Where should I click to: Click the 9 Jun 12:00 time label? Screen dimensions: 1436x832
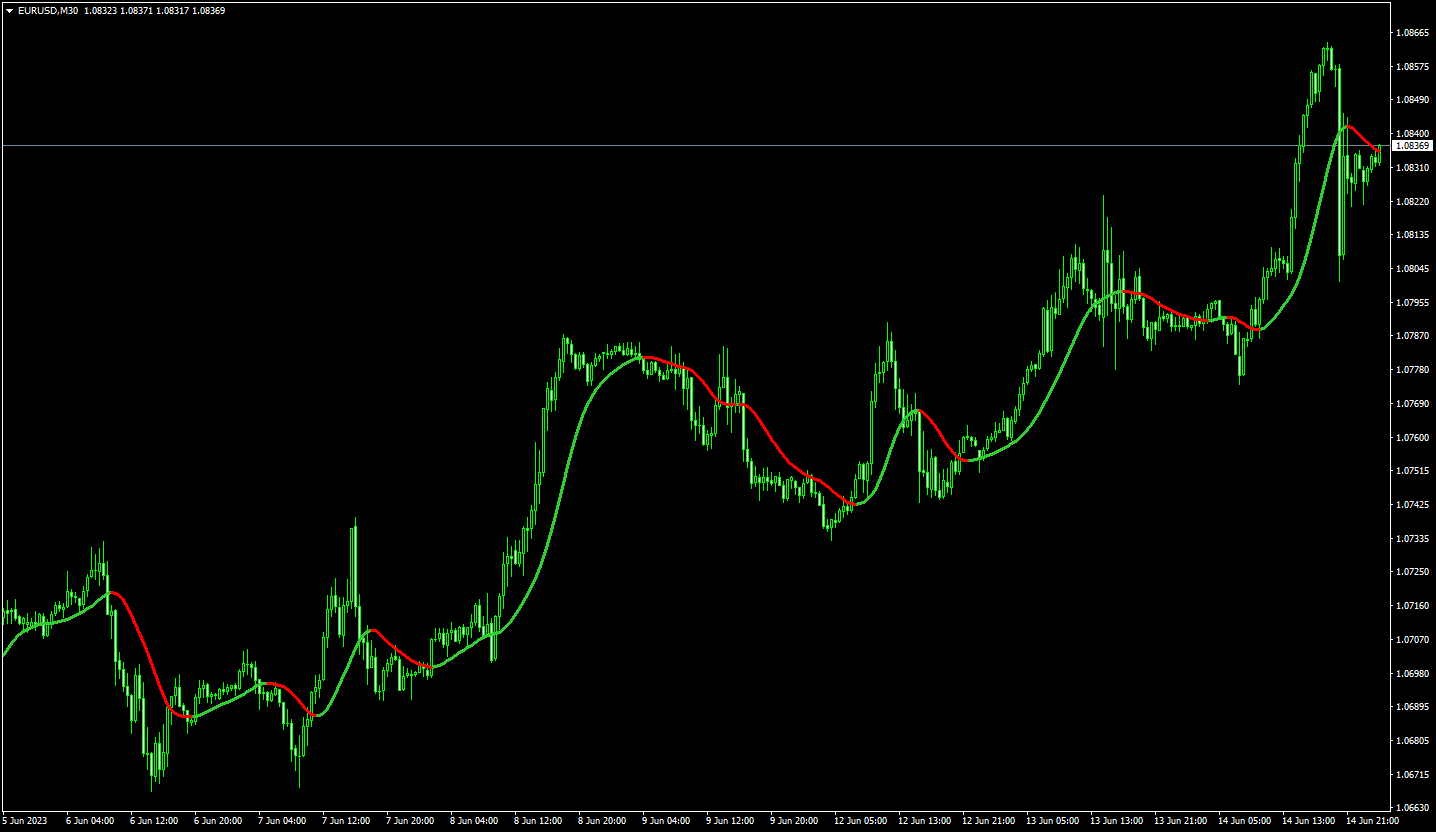tap(730, 821)
